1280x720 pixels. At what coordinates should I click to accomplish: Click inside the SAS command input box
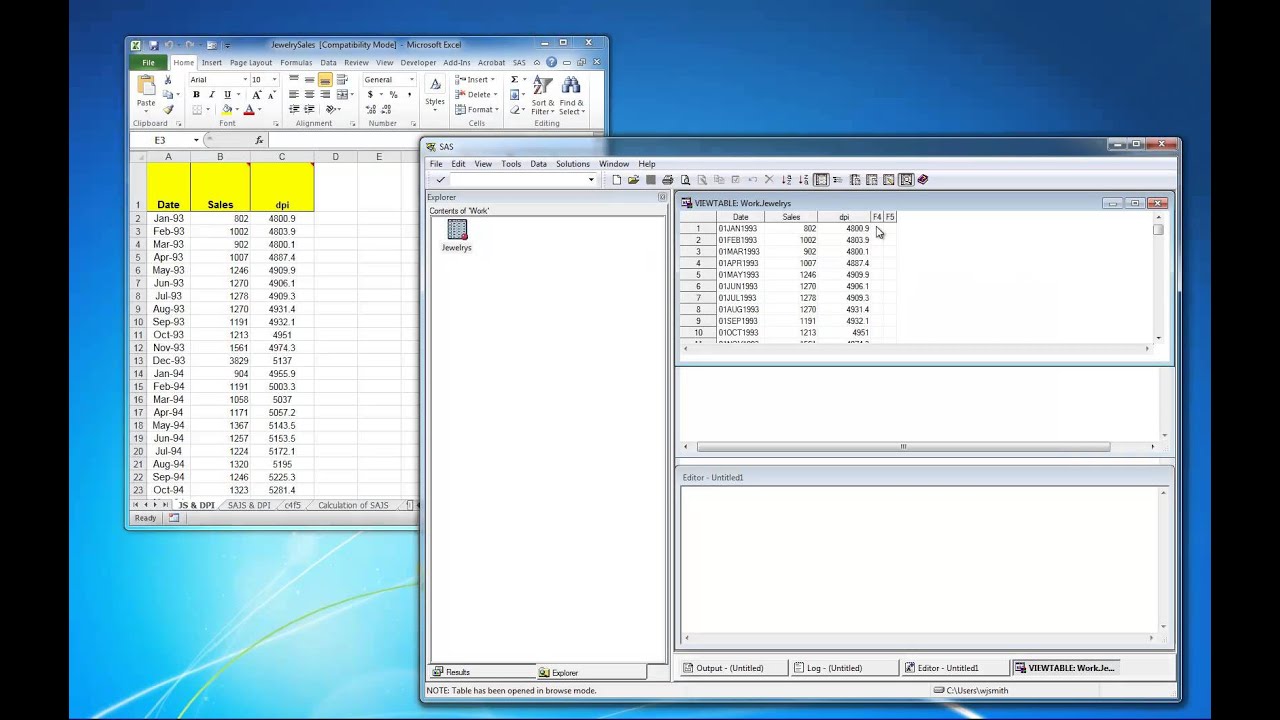(517, 180)
